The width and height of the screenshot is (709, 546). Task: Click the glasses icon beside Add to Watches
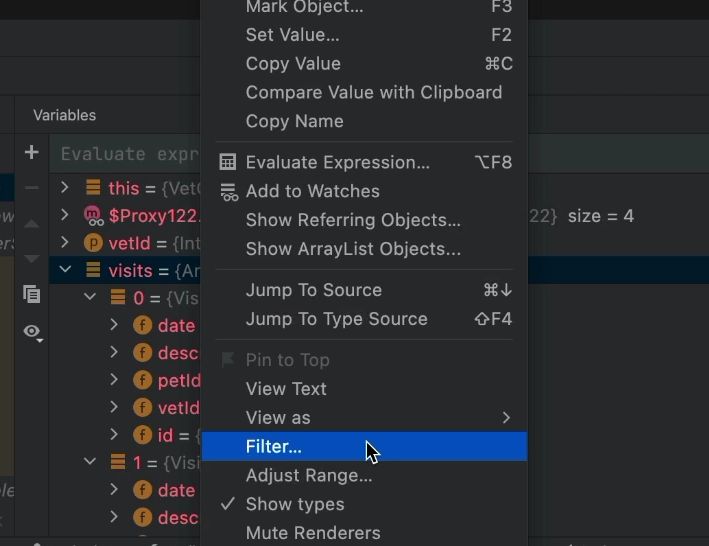228,191
